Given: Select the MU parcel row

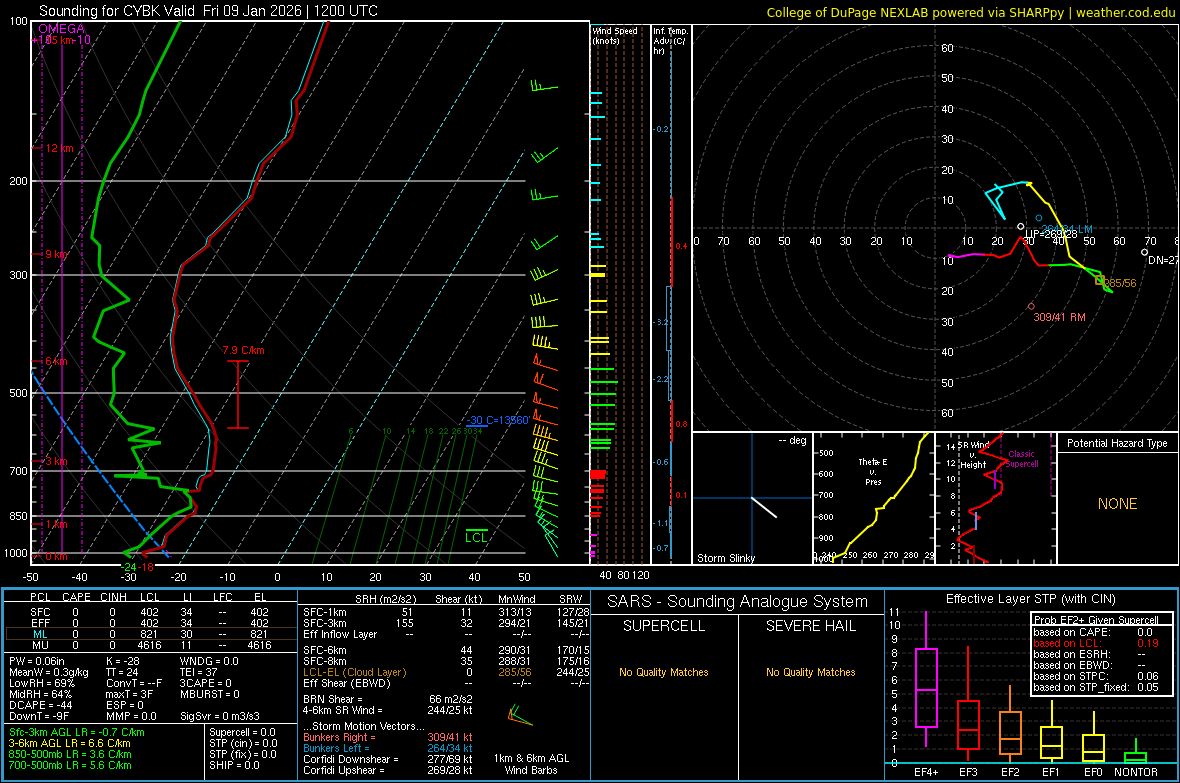Looking at the screenshot, I should click(149, 645).
